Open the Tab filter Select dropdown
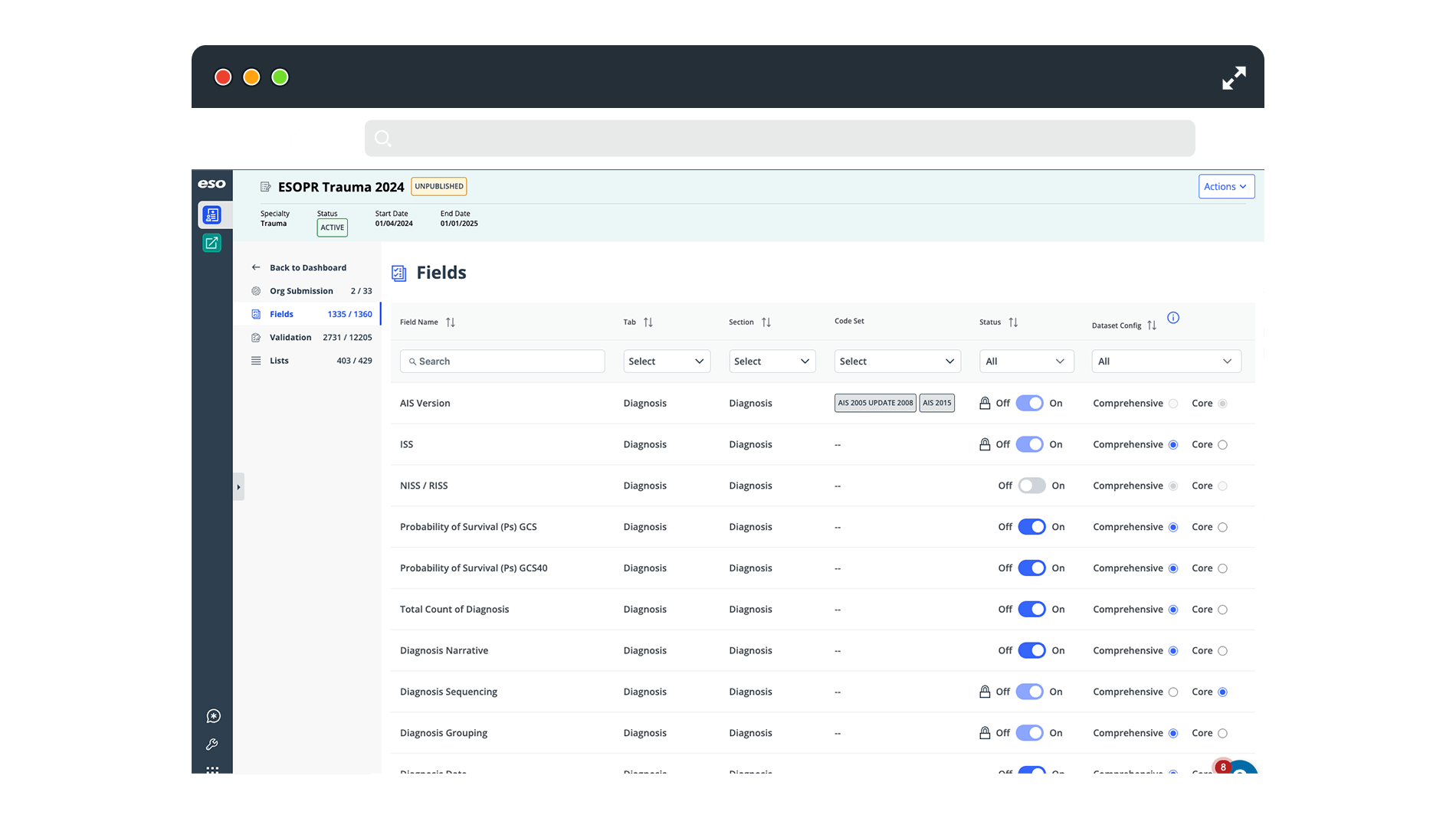The height and width of the screenshot is (818, 1456). click(667, 362)
